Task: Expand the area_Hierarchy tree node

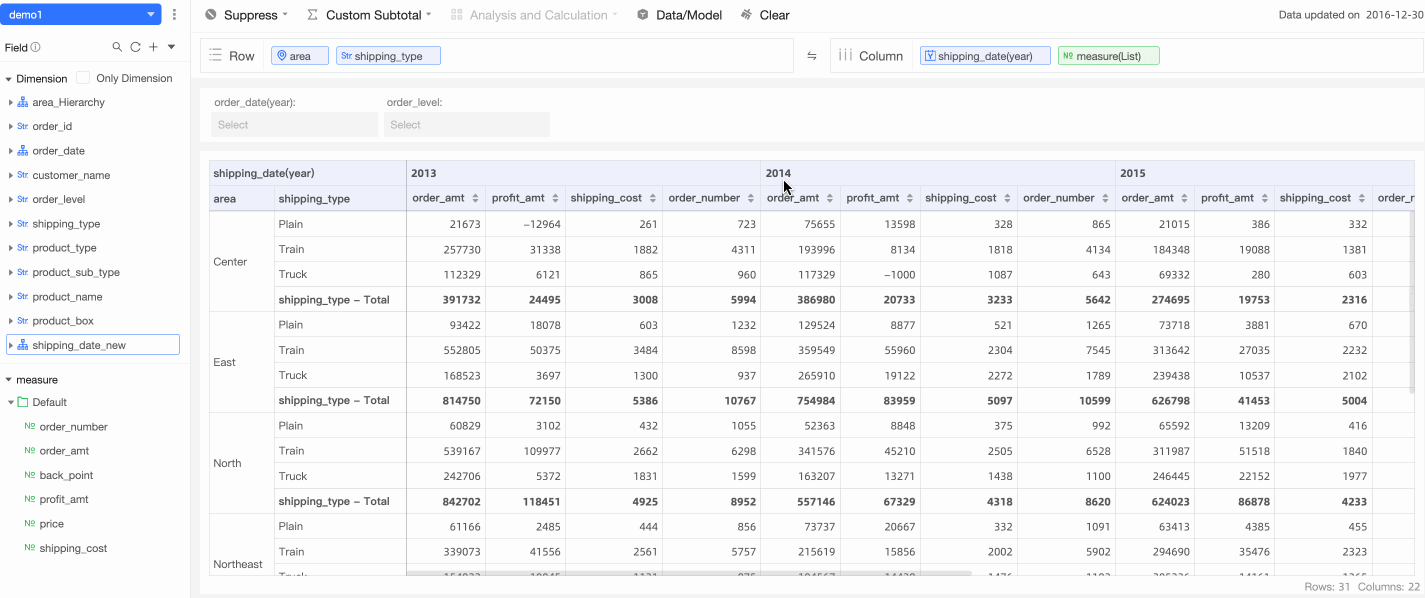Action: 11,103
